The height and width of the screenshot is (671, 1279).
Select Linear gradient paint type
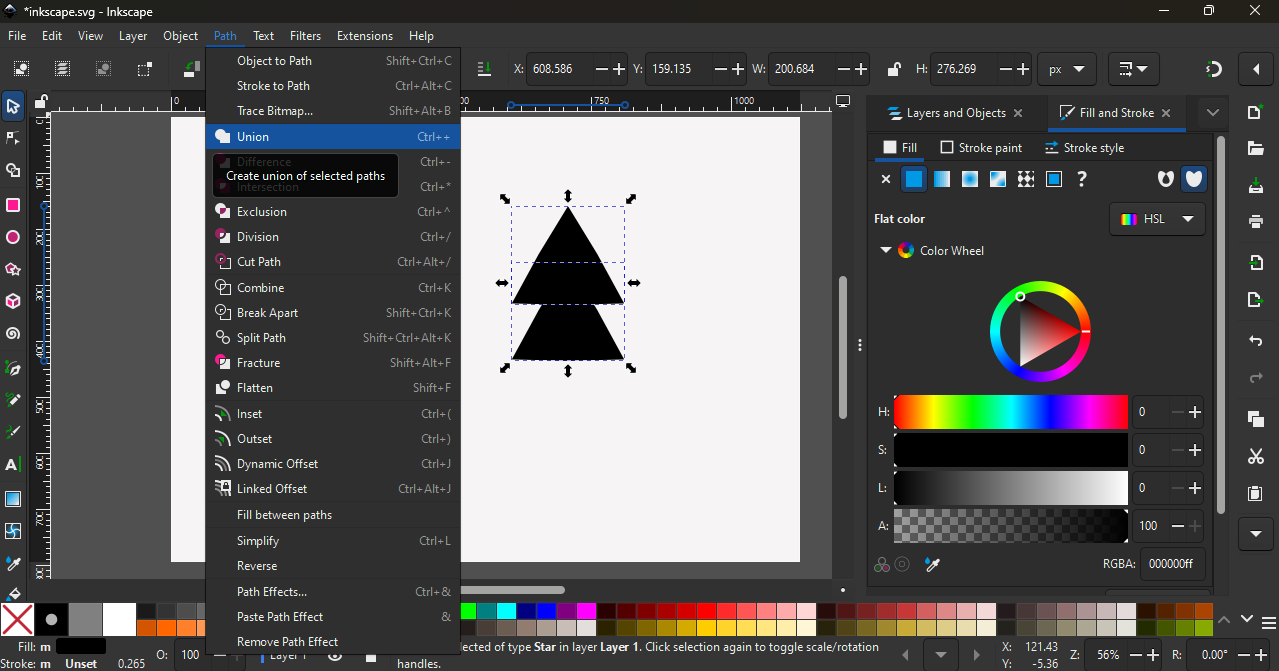click(942, 179)
